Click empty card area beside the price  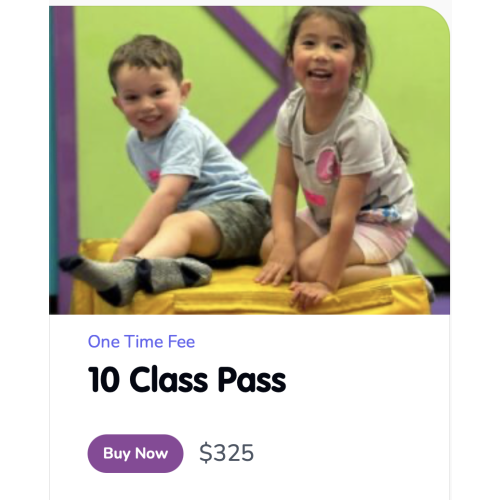tap(350, 453)
